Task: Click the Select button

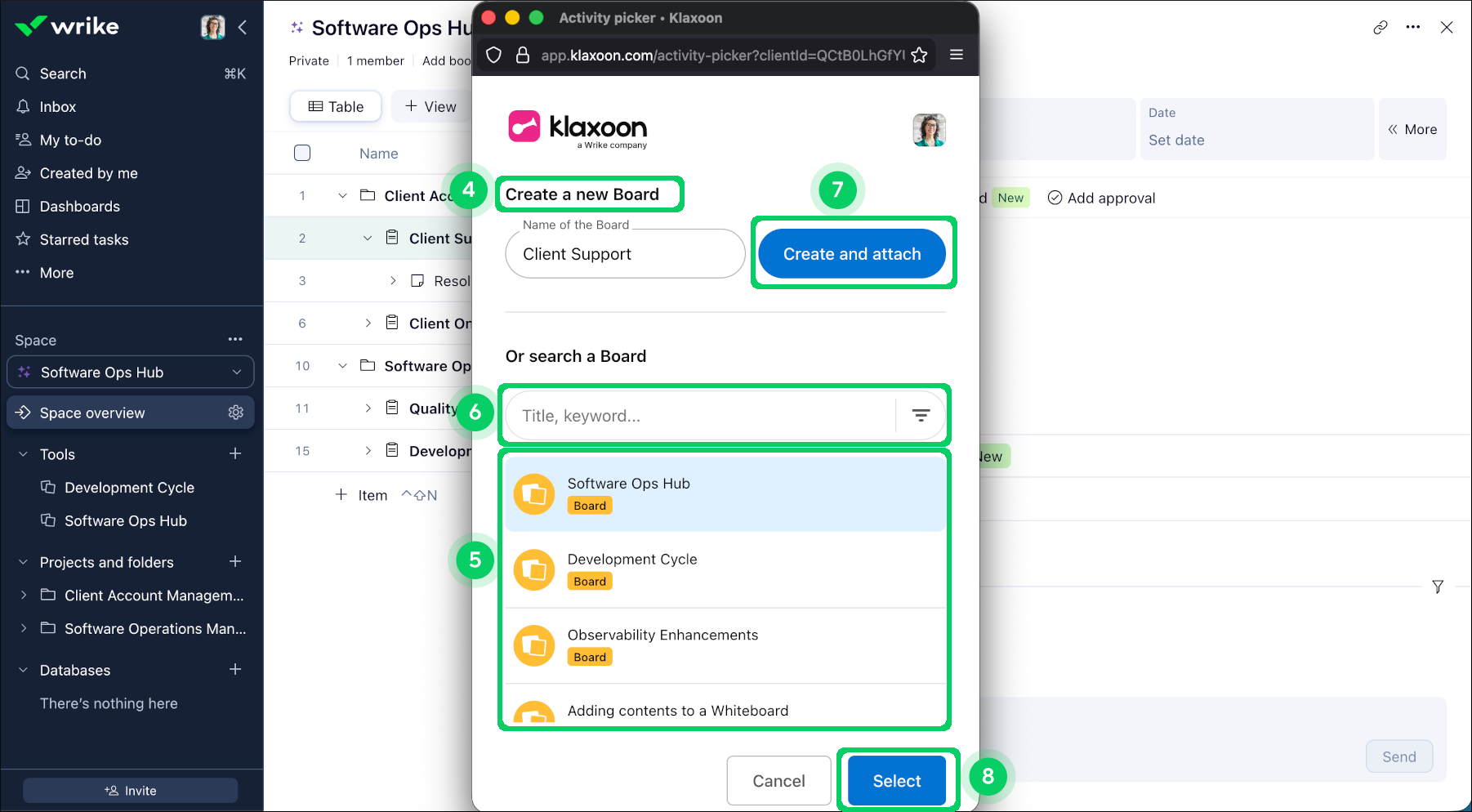Action: [x=897, y=781]
